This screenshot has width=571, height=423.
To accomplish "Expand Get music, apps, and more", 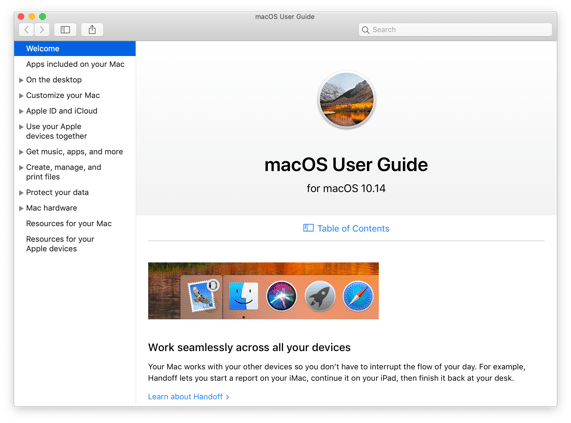I will tap(21, 152).
